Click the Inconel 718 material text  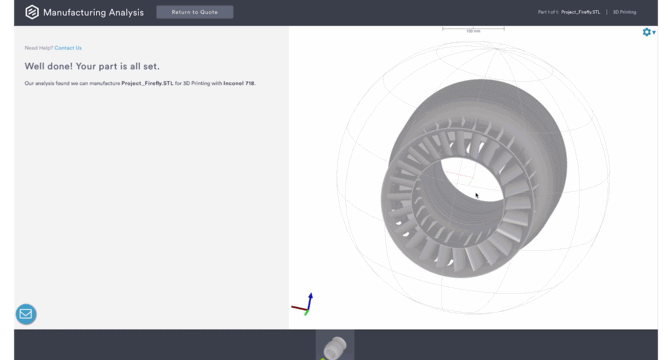[239, 83]
